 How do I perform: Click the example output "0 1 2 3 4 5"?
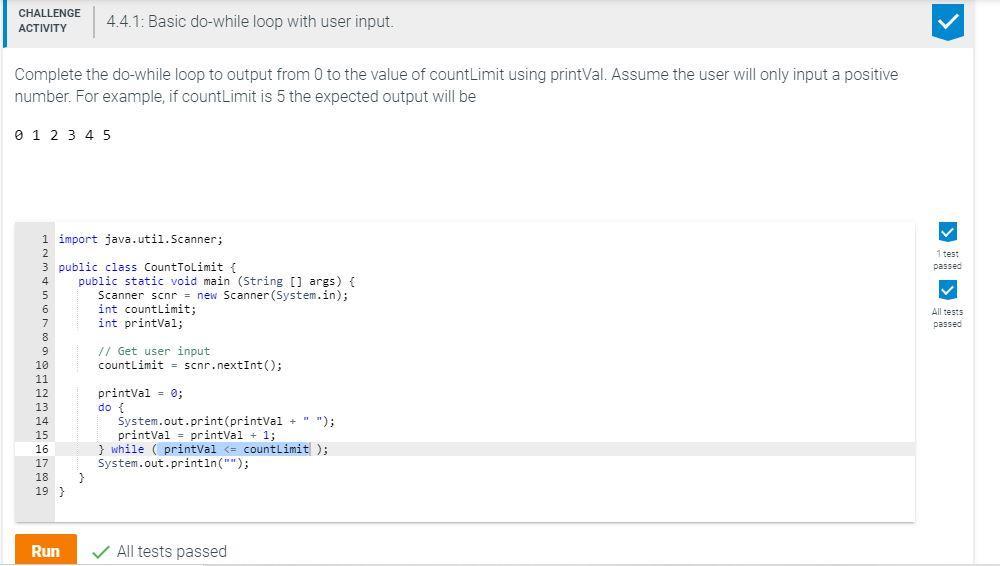[x=63, y=135]
